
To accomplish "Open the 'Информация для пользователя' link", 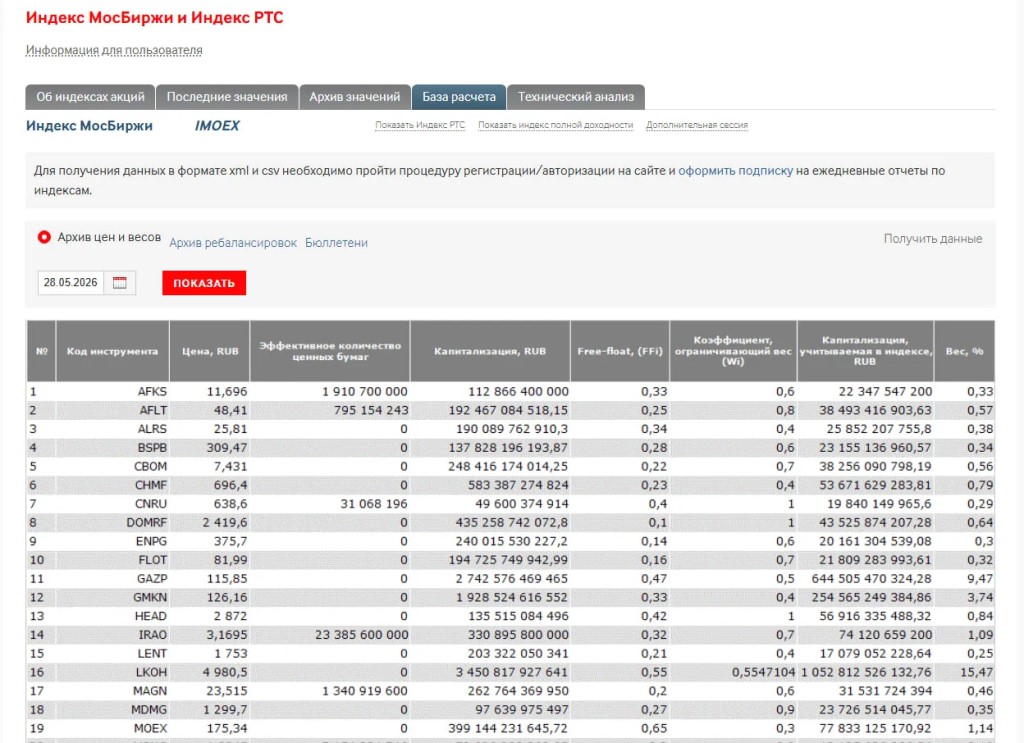I will point(114,50).
